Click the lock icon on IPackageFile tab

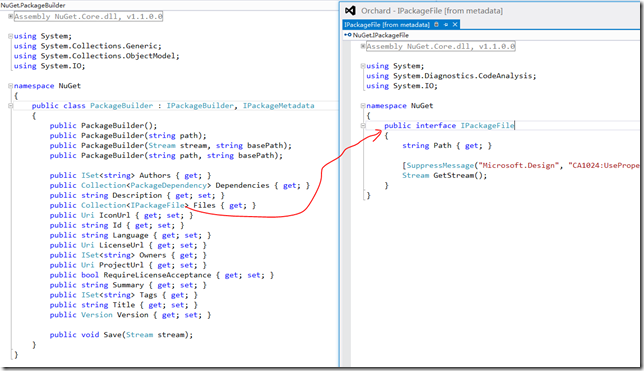tap(436, 25)
